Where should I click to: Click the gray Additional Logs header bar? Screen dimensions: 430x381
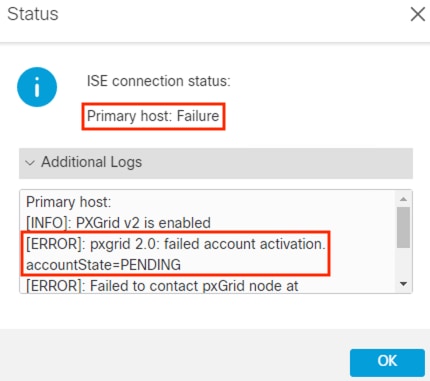[x=216, y=163]
